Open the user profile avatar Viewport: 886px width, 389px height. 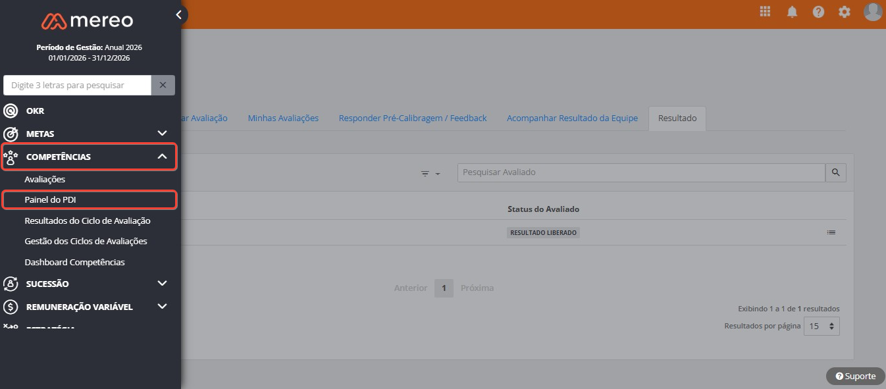(x=872, y=11)
